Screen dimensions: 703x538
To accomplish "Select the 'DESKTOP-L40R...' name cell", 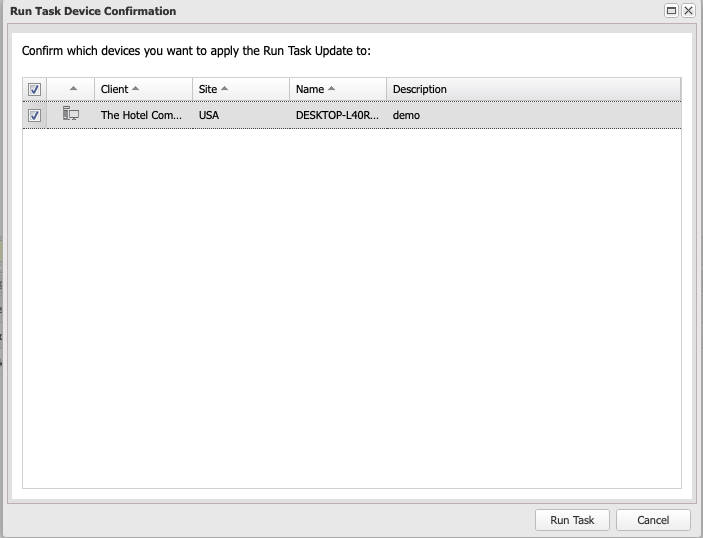I will 337,115.
